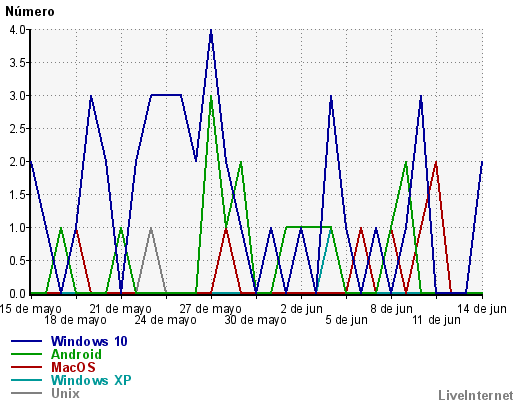Click the 14 de jun date label
The width and height of the screenshot is (520, 405).
click(482, 309)
